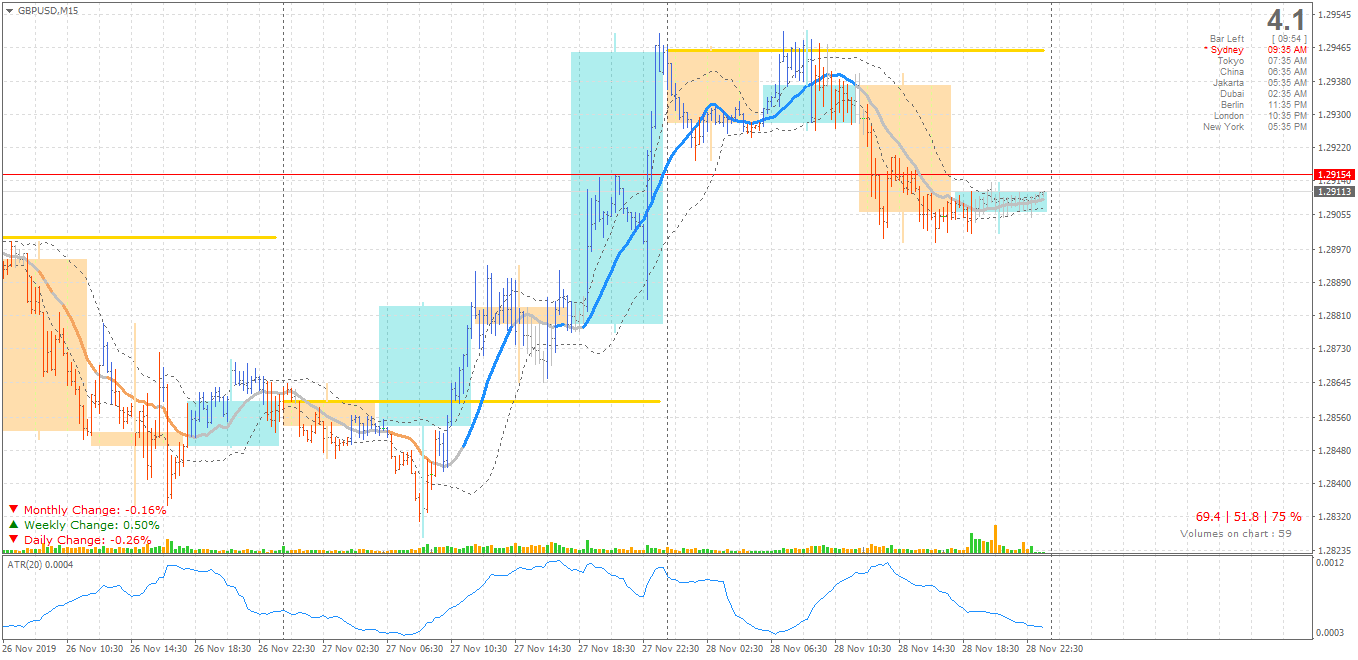This screenshot has width=1358, height=660.
Task: Click the Volumes on chart : 59 label
Action: coord(1236,533)
